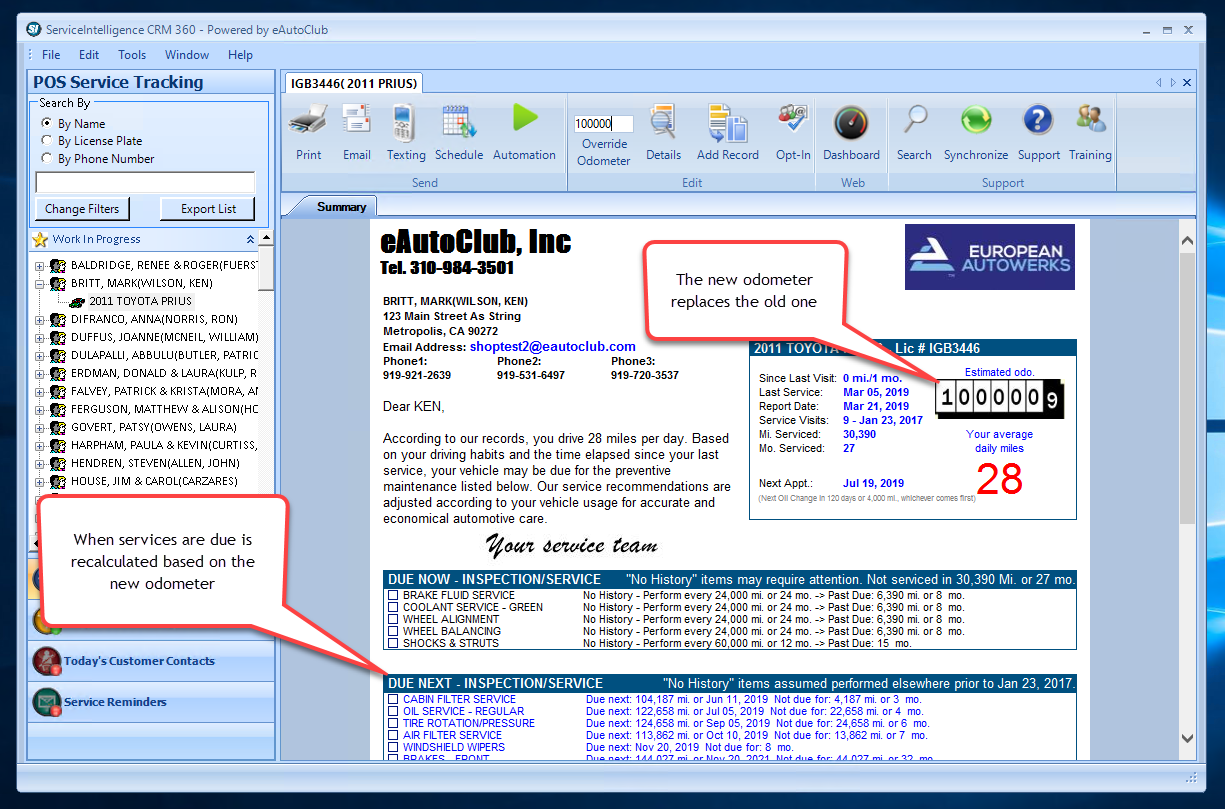Select the IGB3446 (2011 PRIUS) document tab

355,83
